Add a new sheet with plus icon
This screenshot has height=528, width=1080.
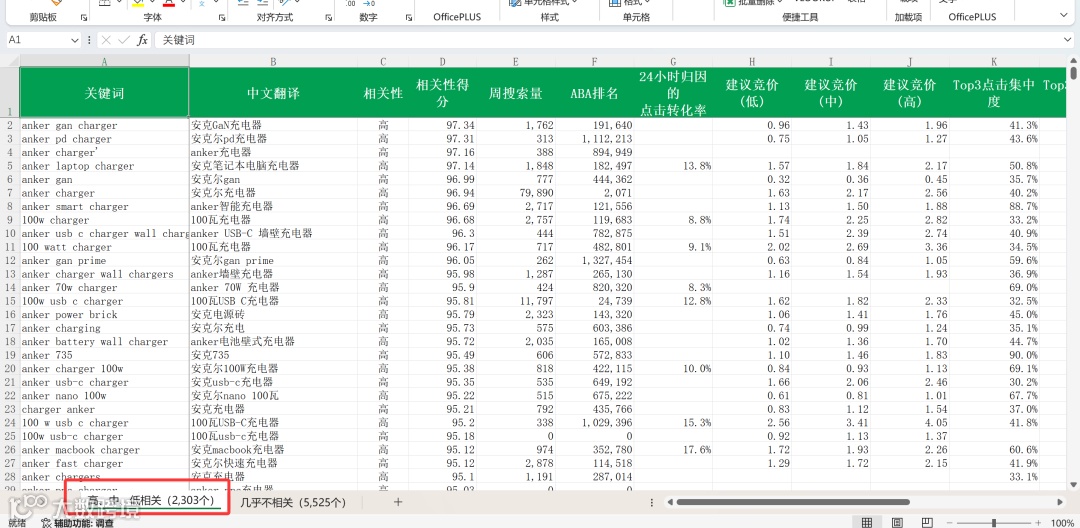[397, 502]
